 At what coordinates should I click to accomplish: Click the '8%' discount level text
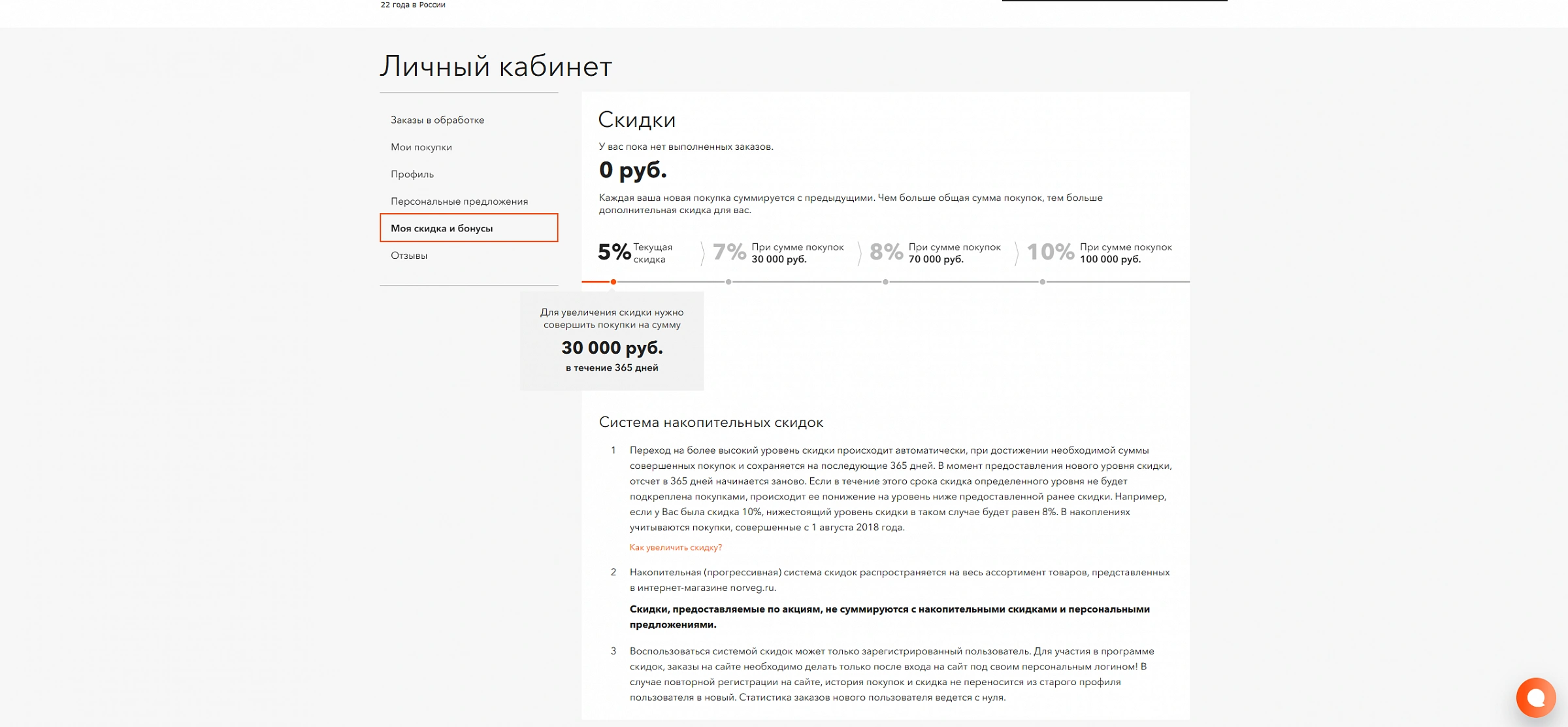(x=887, y=252)
